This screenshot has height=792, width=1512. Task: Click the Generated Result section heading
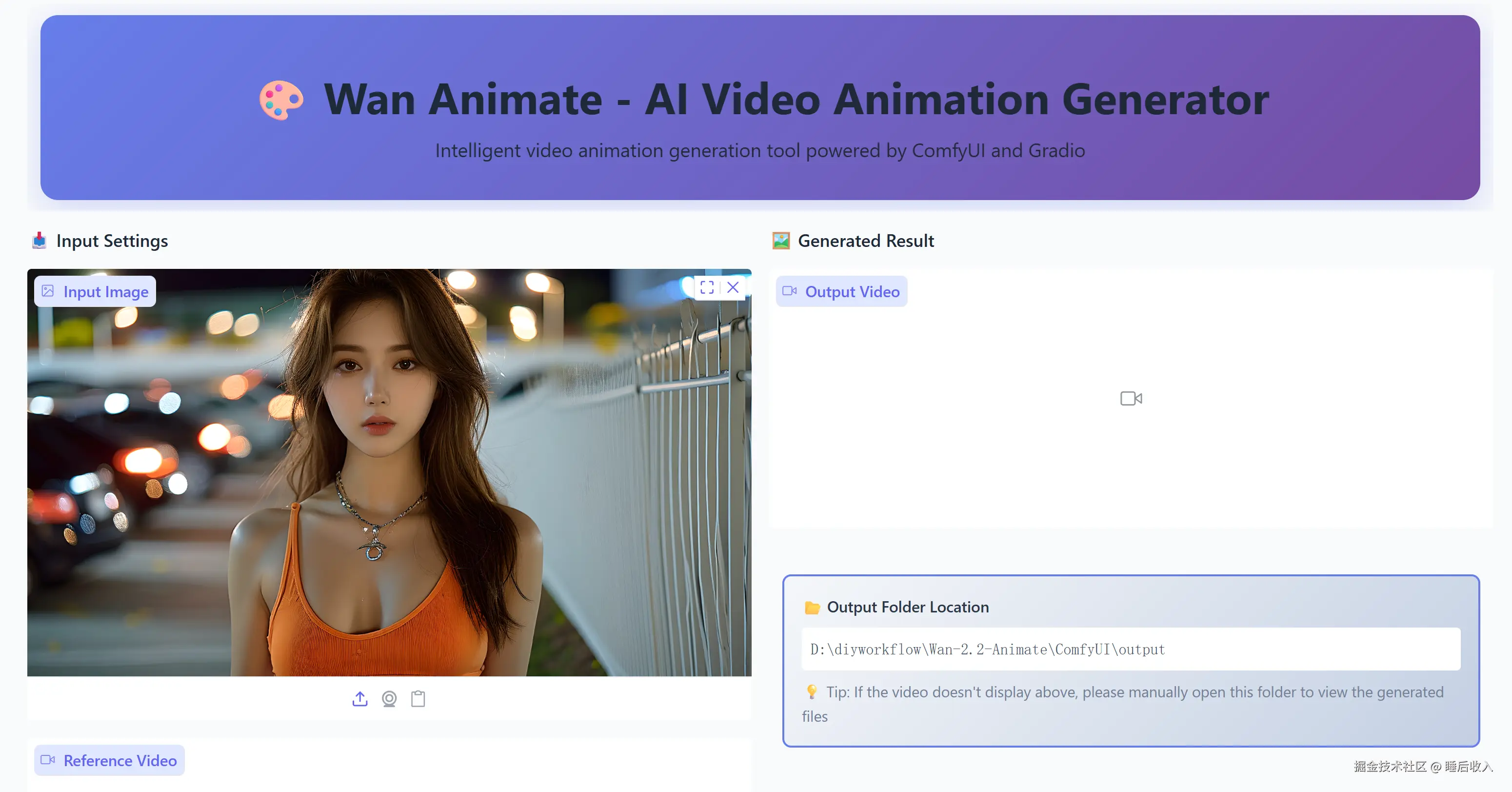(866, 241)
